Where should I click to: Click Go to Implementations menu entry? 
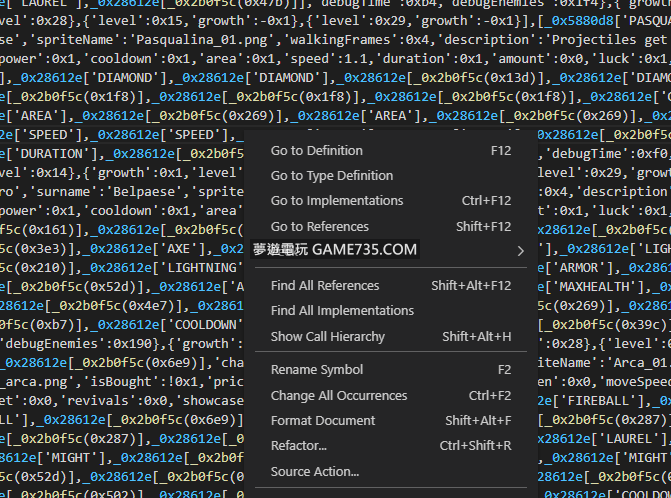pos(336,201)
